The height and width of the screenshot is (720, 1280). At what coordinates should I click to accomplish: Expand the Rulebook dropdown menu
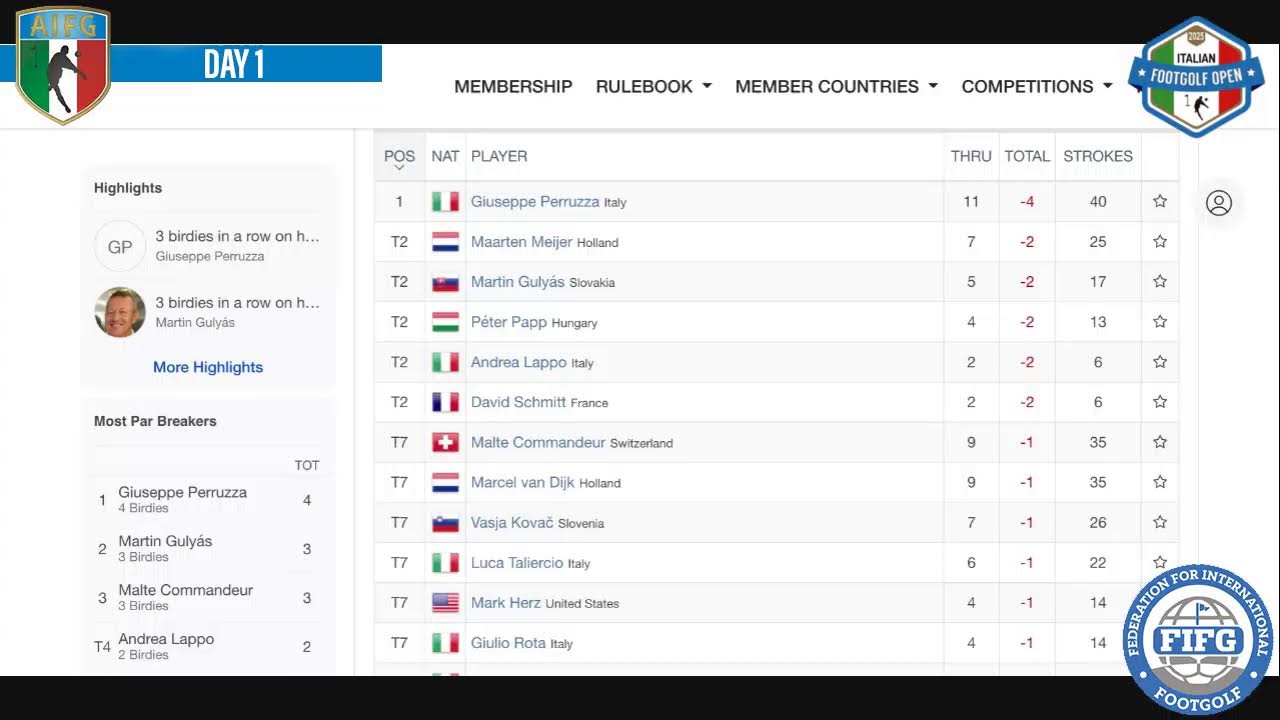653,86
